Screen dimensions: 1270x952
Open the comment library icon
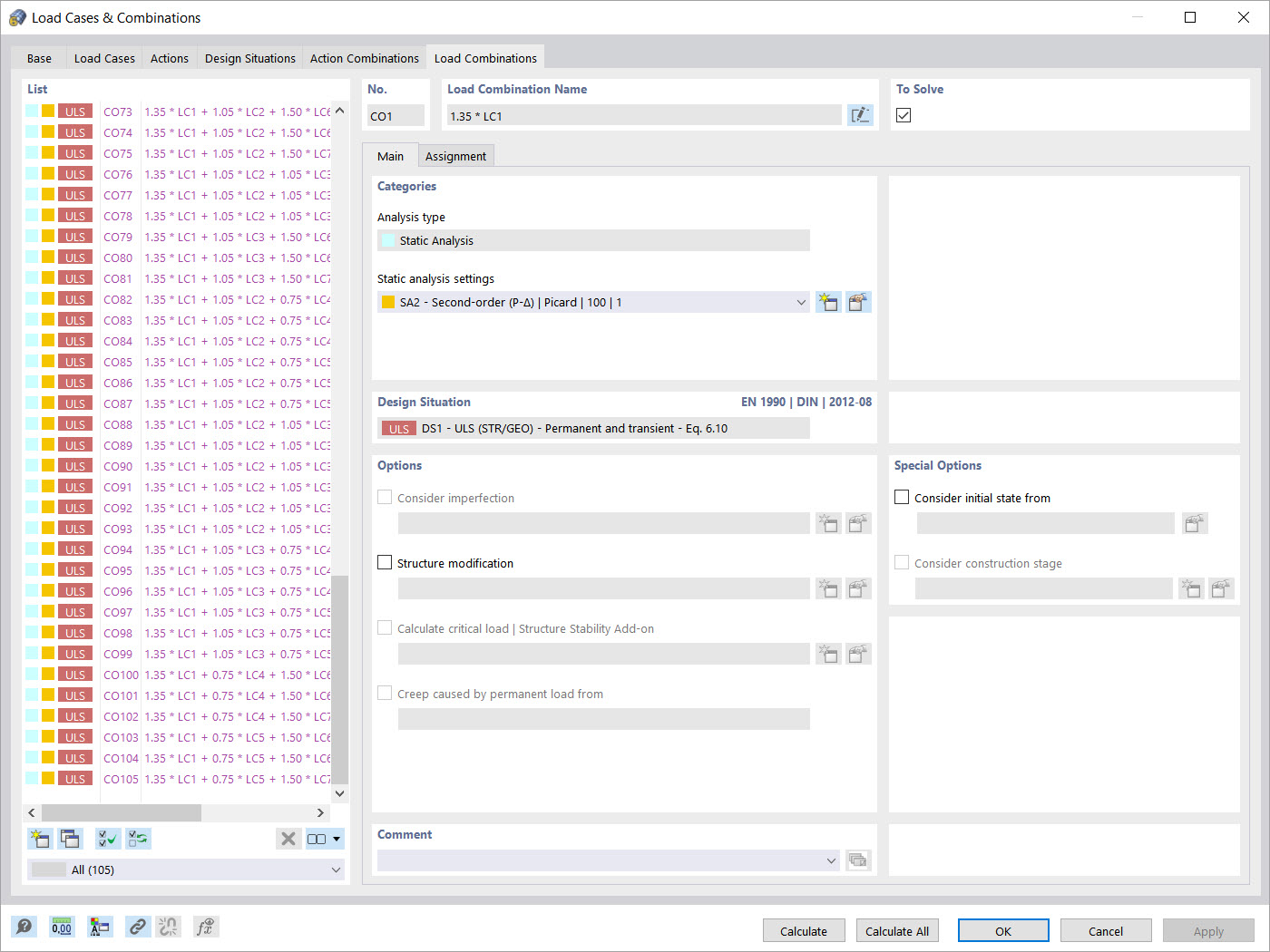pos(858,860)
